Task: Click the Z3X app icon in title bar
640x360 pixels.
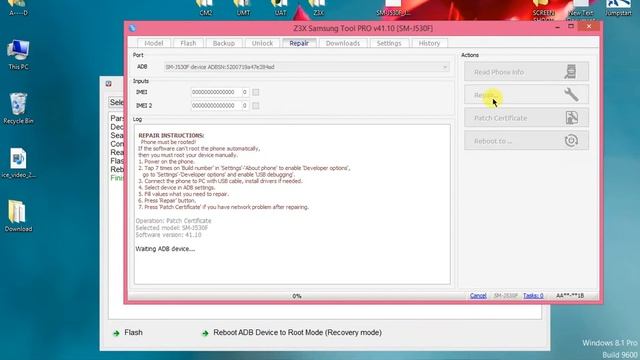Action: point(132,28)
